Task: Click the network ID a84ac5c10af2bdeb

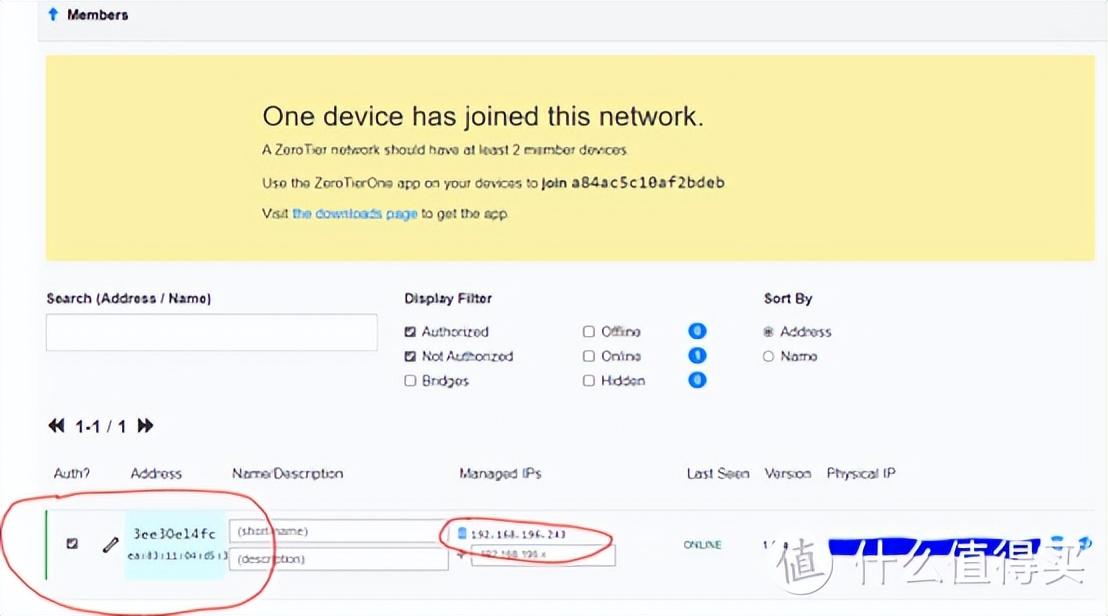Action: tap(648, 182)
